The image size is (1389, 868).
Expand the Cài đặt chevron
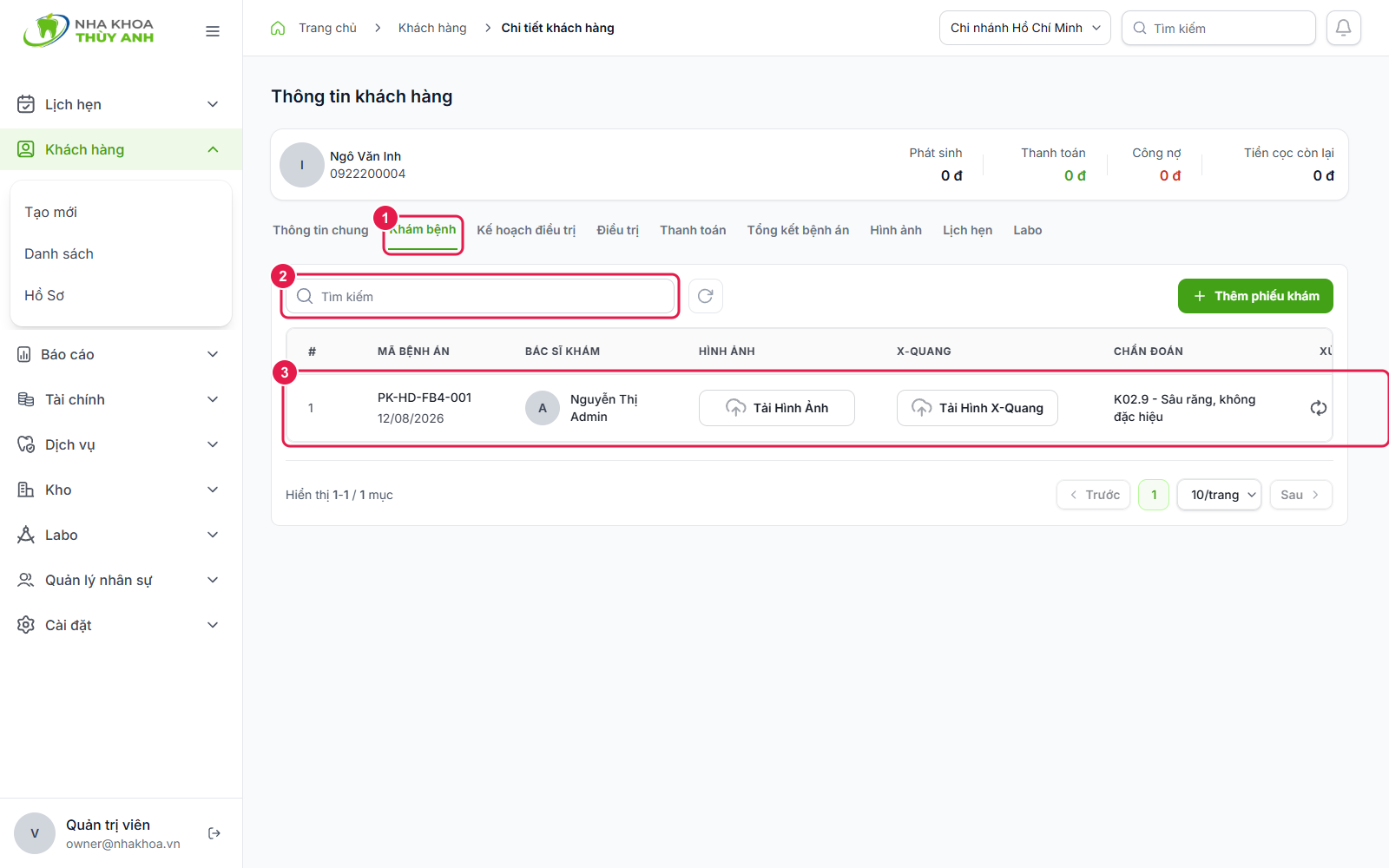coord(213,625)
